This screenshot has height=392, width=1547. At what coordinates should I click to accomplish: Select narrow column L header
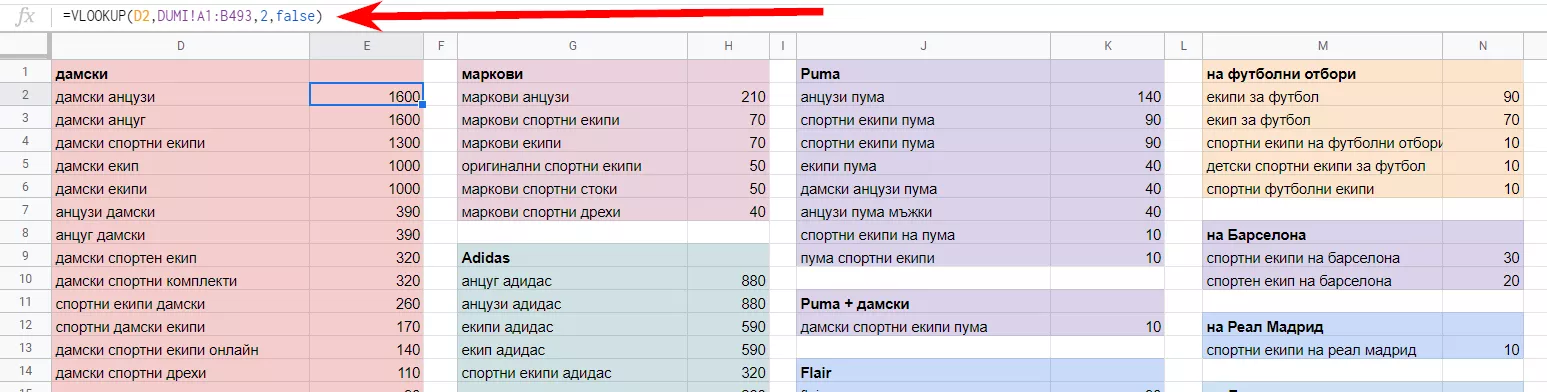point(1183,45)
